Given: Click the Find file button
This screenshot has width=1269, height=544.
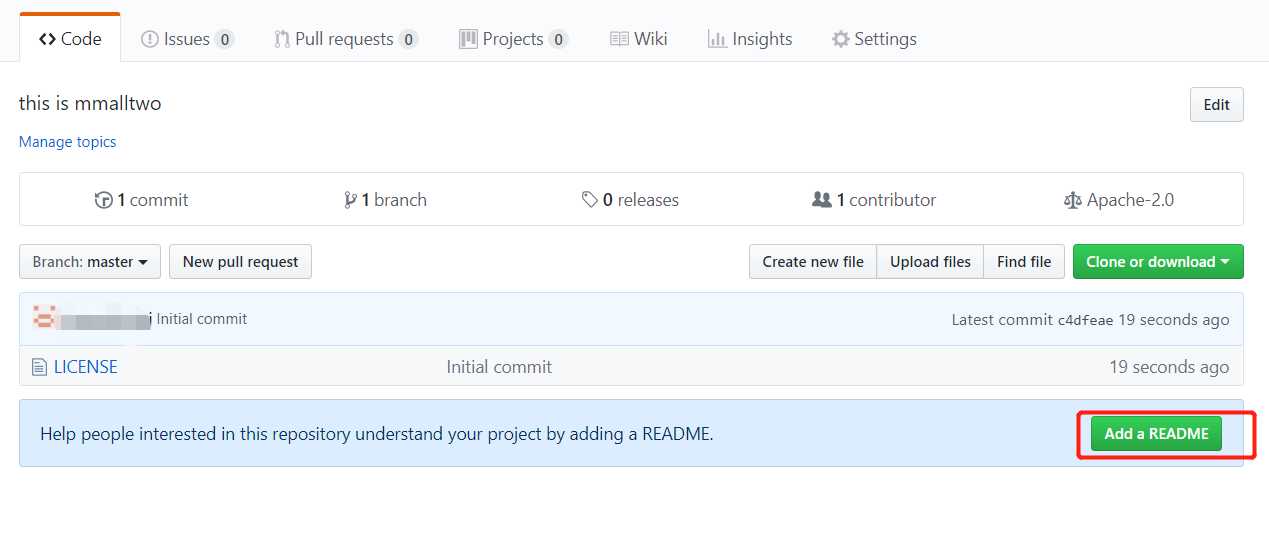Looking at the screenshot, I should tap(1024, 262).
